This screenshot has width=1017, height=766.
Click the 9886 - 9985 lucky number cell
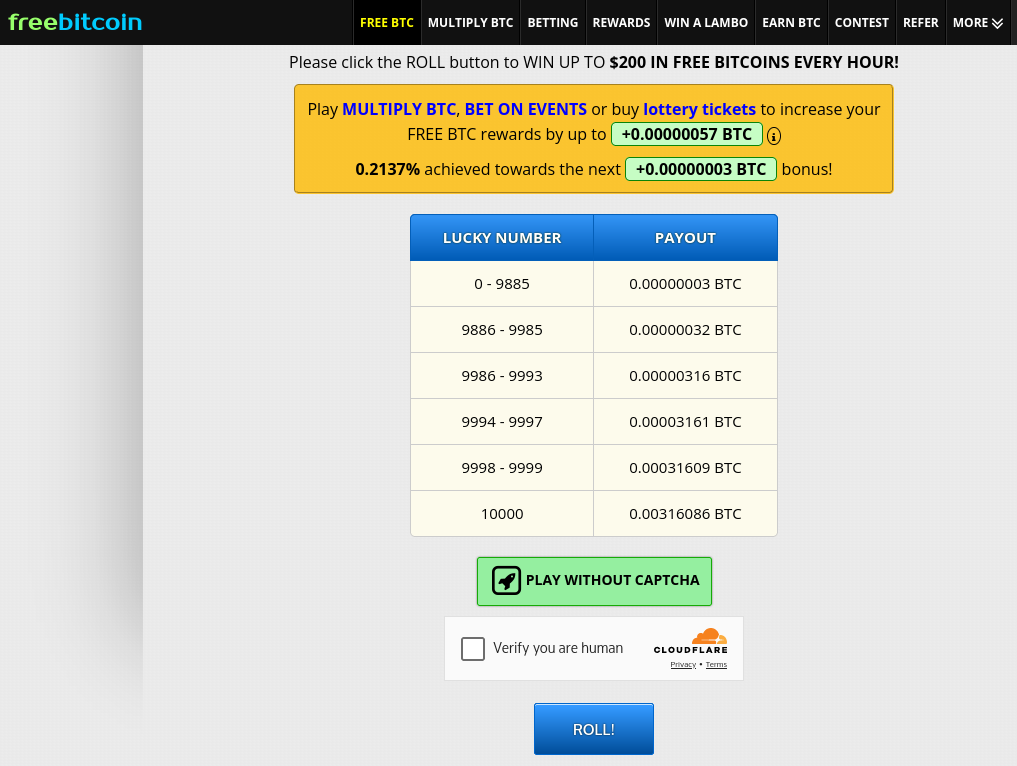[502, 330]
